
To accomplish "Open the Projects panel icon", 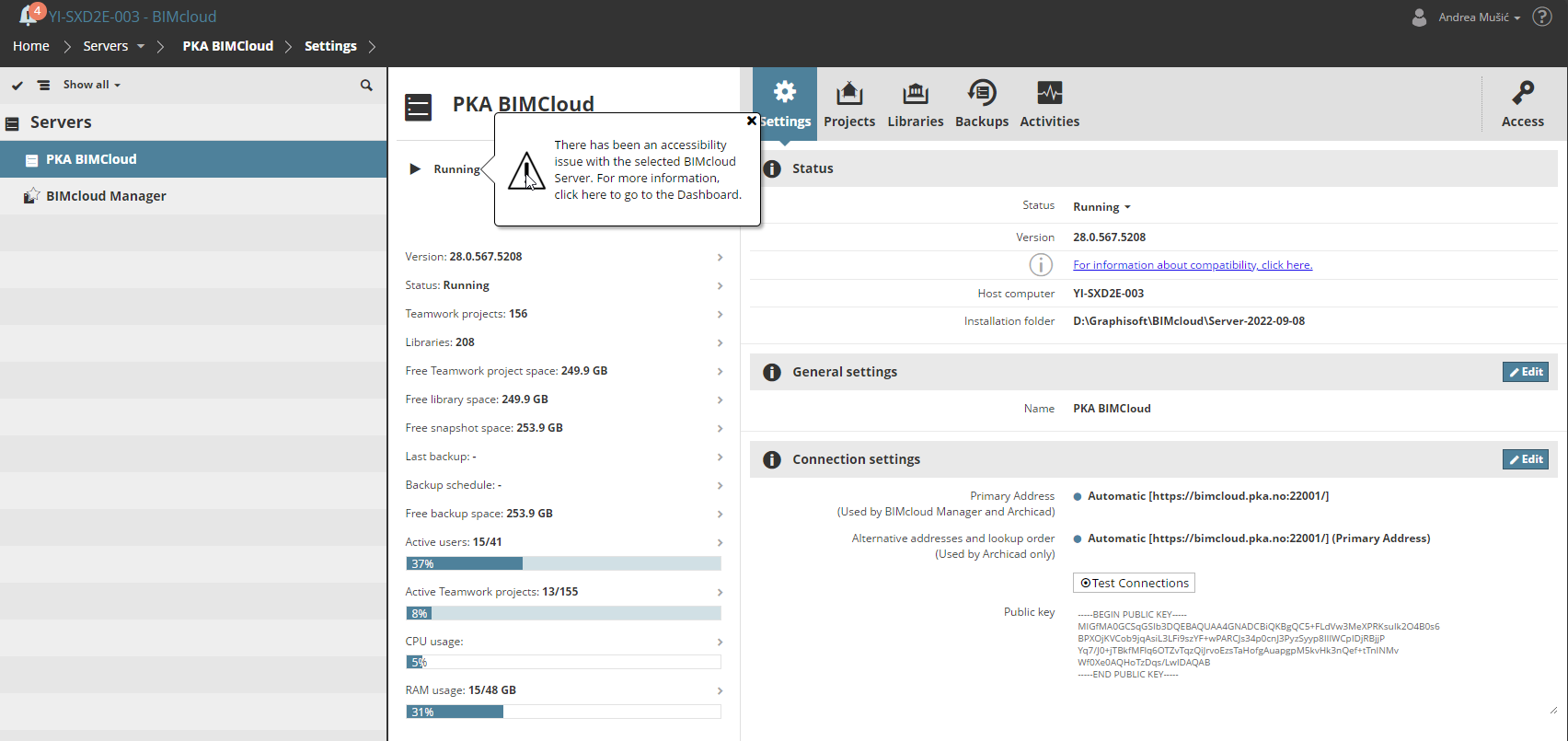I will click(848, 94).
